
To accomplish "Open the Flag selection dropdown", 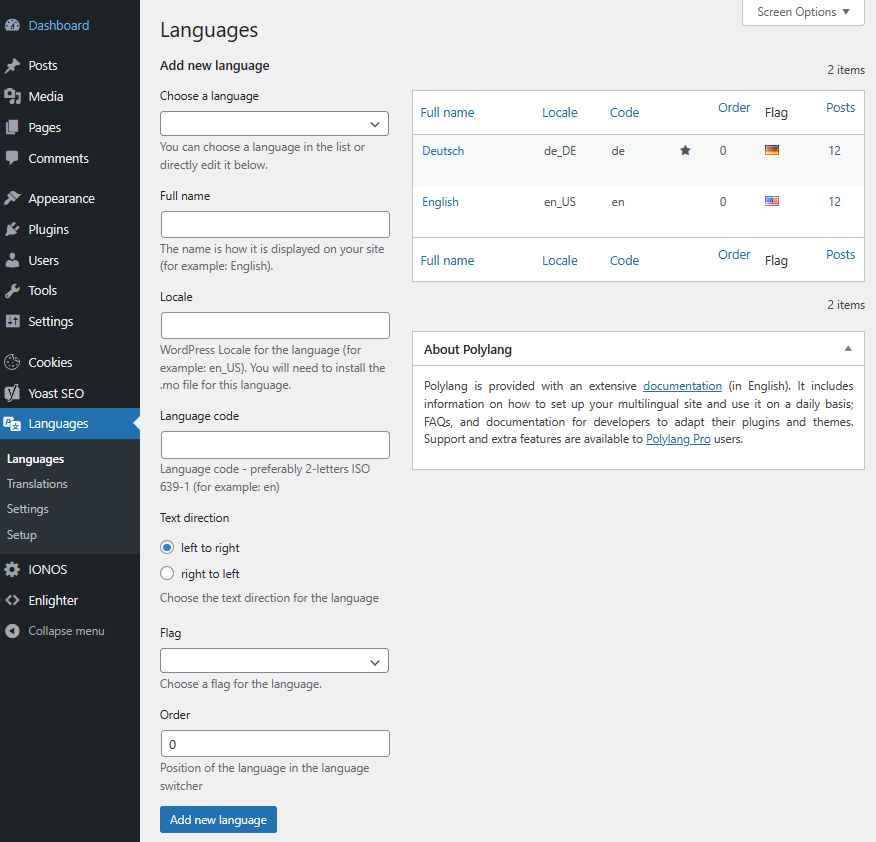I will click(x=274, y=661).
